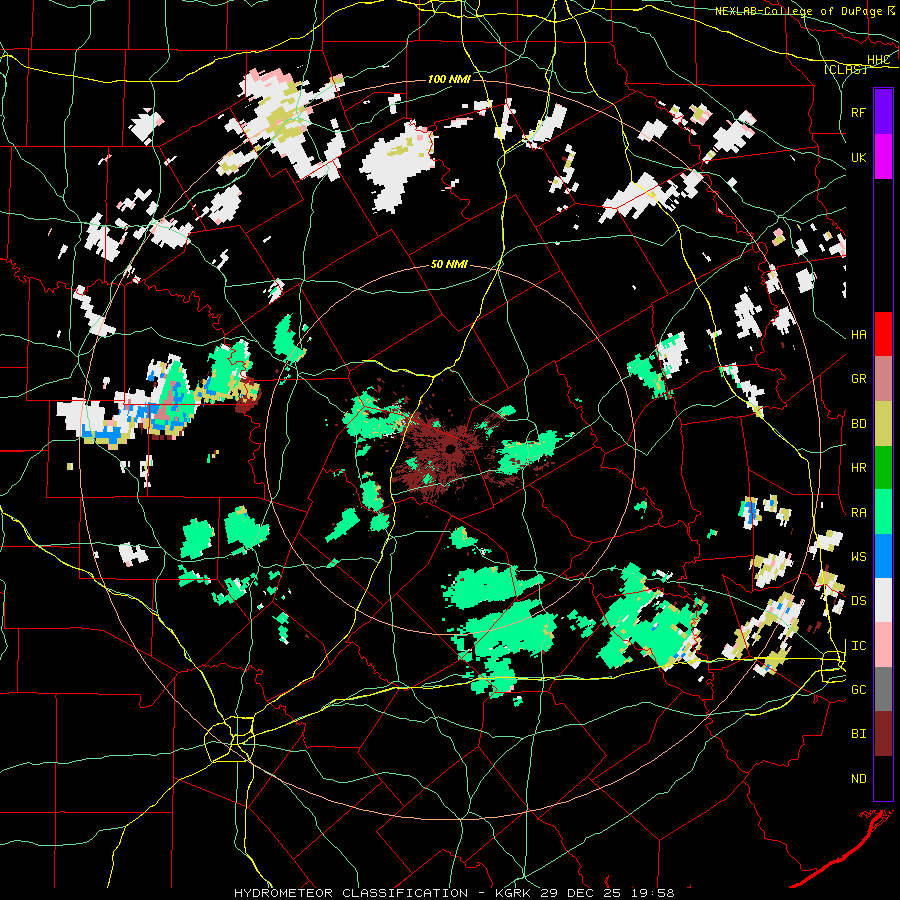Click the blue WS wet snow swatch
The image size is (900, 900).
(x=883, y=556)
